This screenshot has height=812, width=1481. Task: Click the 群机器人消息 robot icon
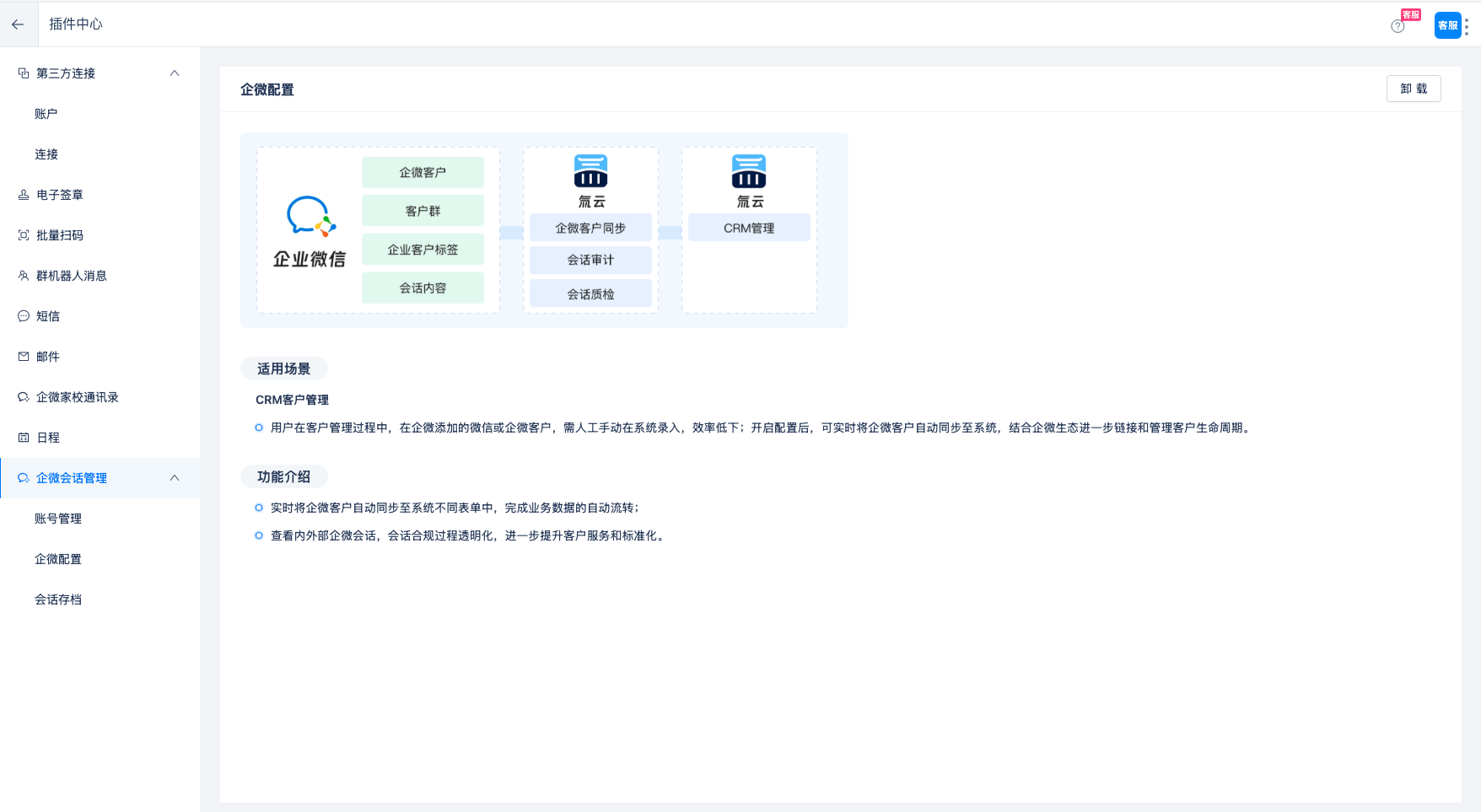(24, 276)
